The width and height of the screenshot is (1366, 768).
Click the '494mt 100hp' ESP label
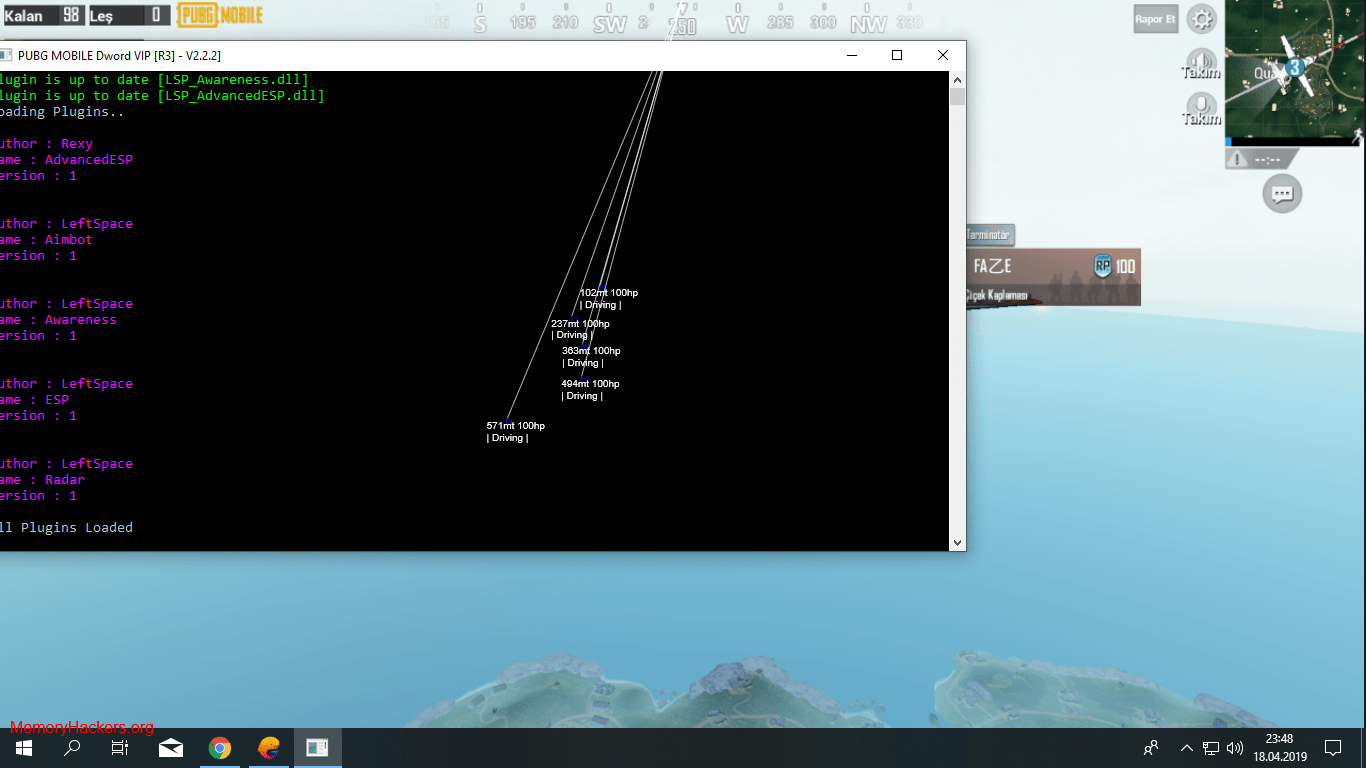(590, 384)
